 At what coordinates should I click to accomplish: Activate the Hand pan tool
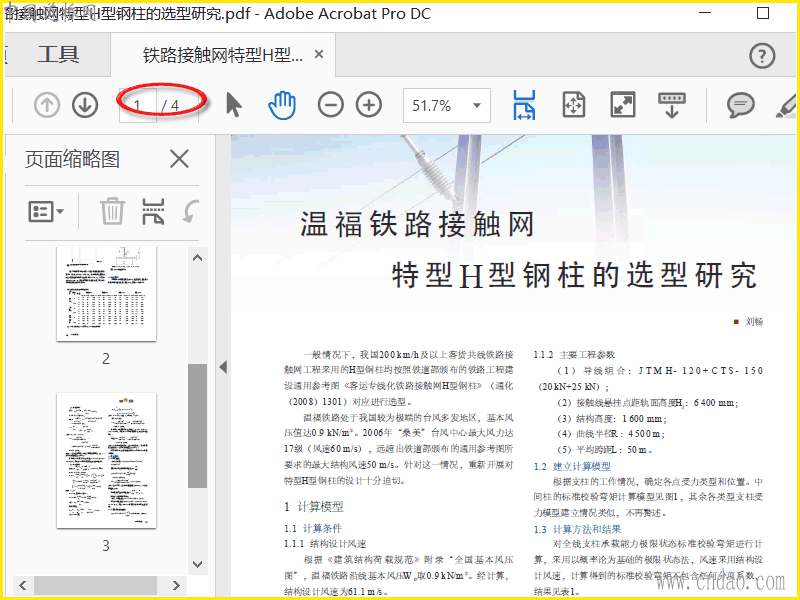pyautogui.click(x=282, y=105)
